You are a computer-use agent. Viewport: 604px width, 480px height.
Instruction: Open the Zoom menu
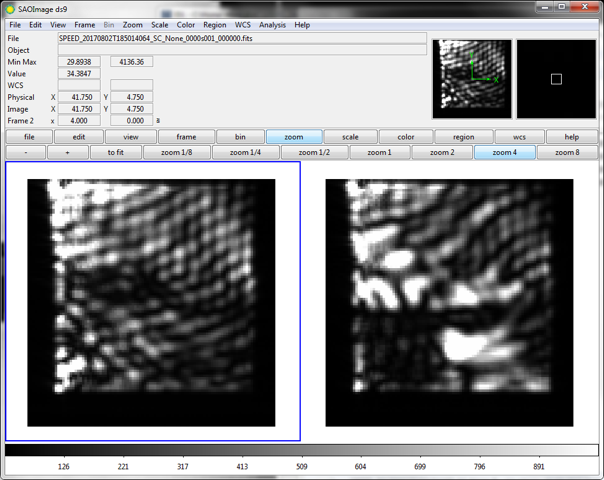(132, 25)
